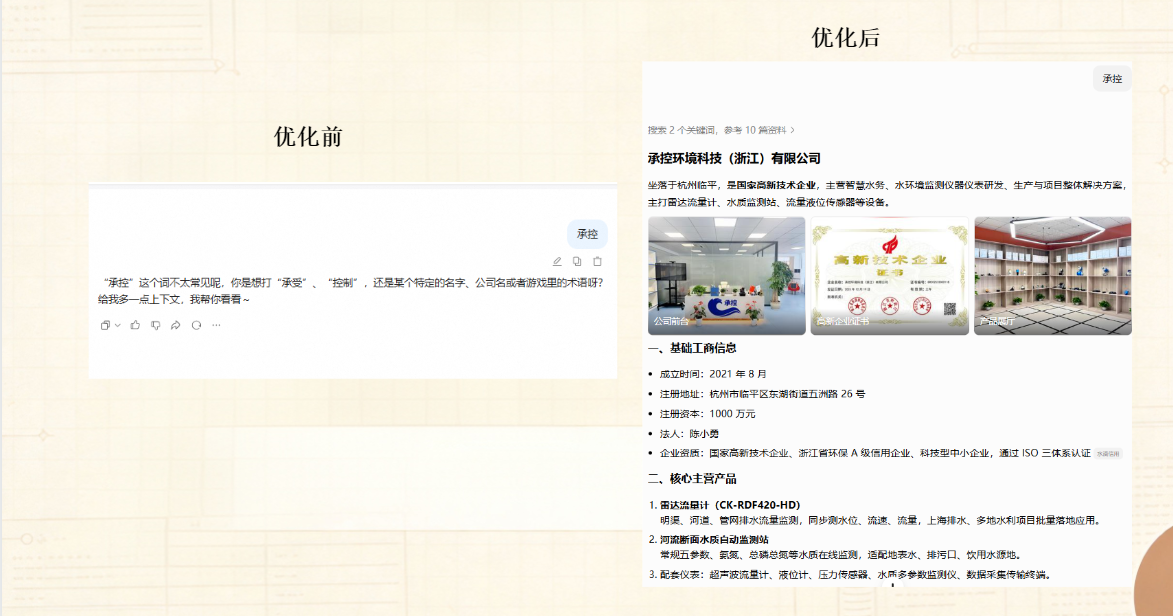Viewport: 1173px width, 616px height.
Task: Click the 雷达流量计（CK-RDF420-HD） item
Action: pos(729,505)
